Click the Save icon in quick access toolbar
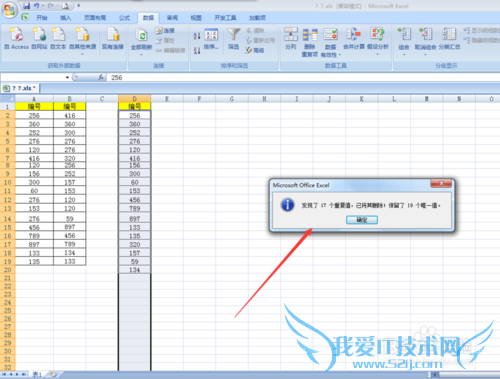Screen dimensions: 500x379 pos(27,6)
